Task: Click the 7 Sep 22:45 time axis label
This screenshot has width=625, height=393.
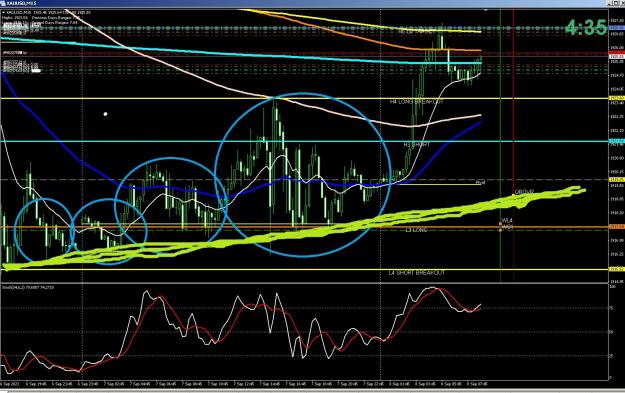Action: coord(374,384)
